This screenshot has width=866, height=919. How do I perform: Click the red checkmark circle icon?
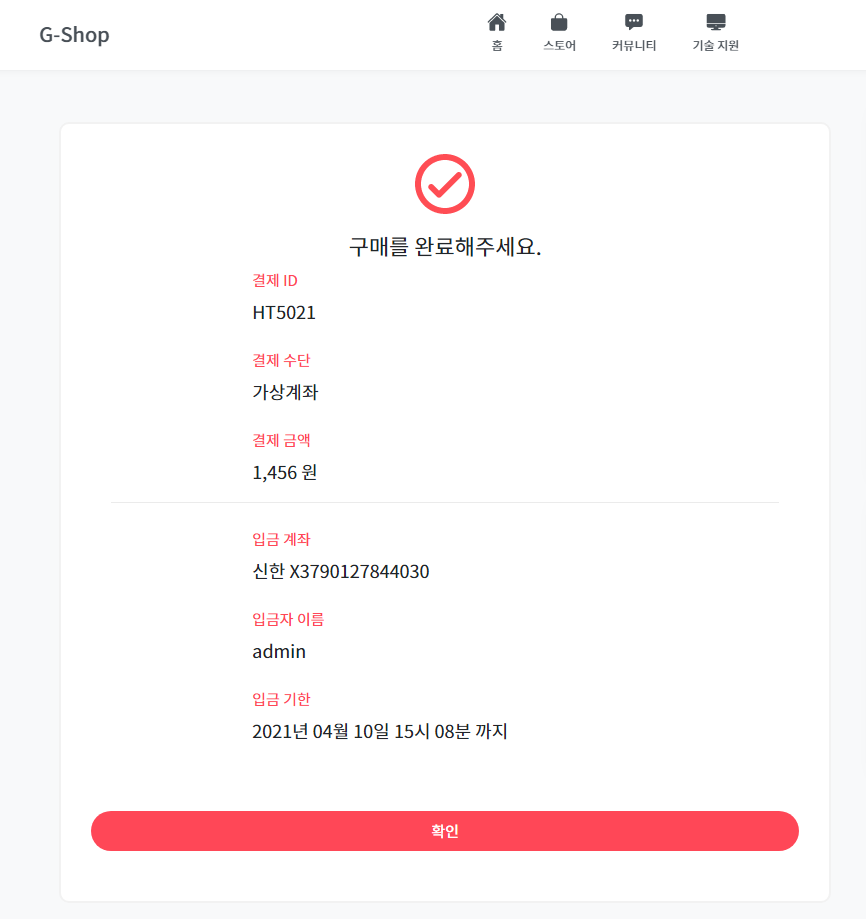tap(445, 184)
